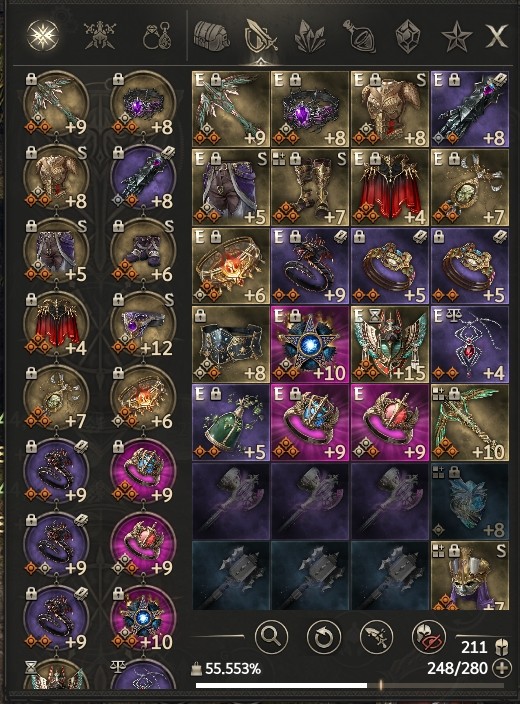Viewport: 520px width, 704px height.
Task: Click the feather dismantle icon
Action: click(376, 636)
